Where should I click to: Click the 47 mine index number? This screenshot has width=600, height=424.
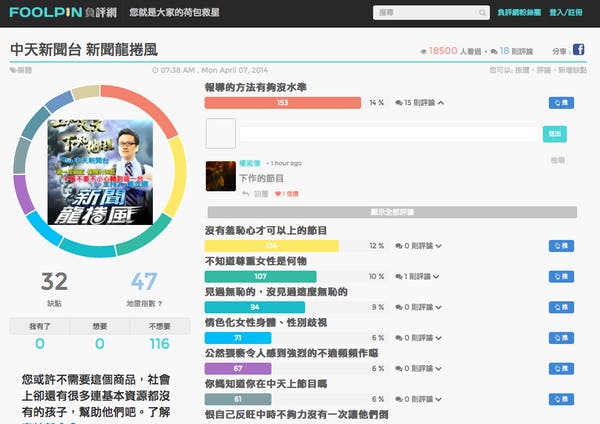(x=144, y=282)
